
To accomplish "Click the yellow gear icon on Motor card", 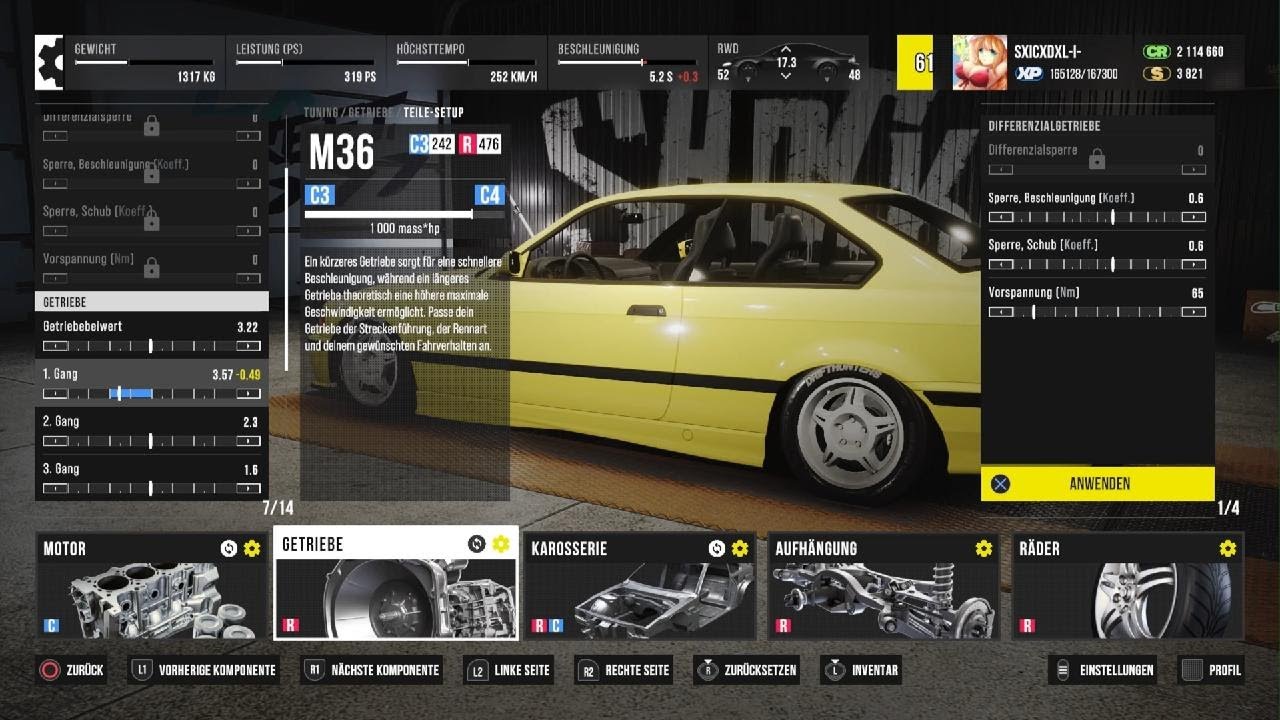I will point(252,548).
